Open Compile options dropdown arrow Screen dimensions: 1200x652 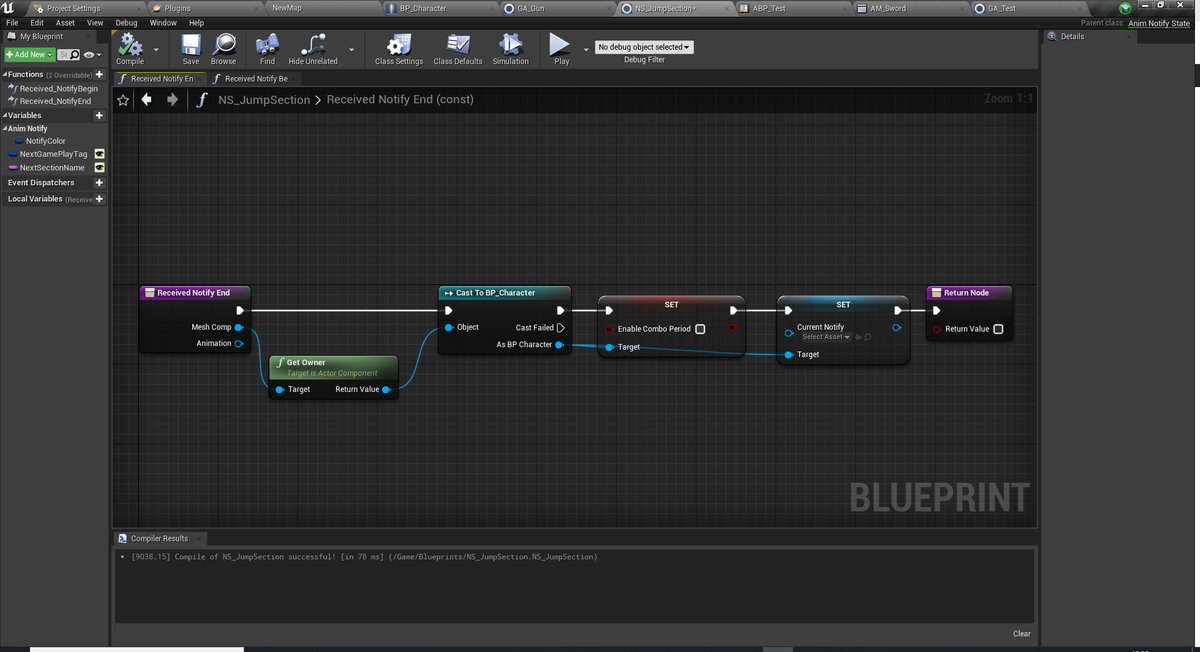pos(156,48)
